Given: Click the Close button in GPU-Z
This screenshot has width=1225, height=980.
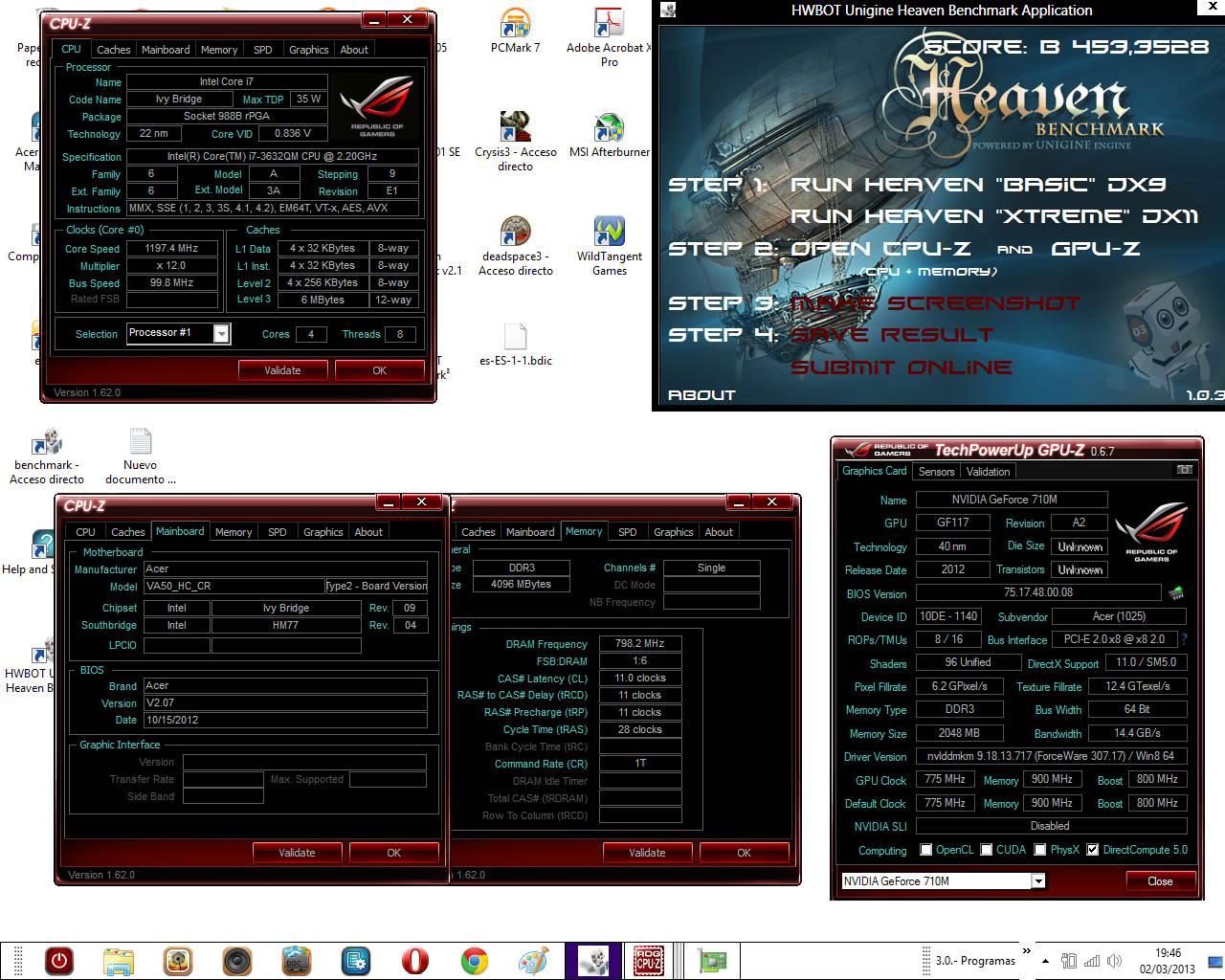Looking at the screenshot, I should (x=1160, y=881).
